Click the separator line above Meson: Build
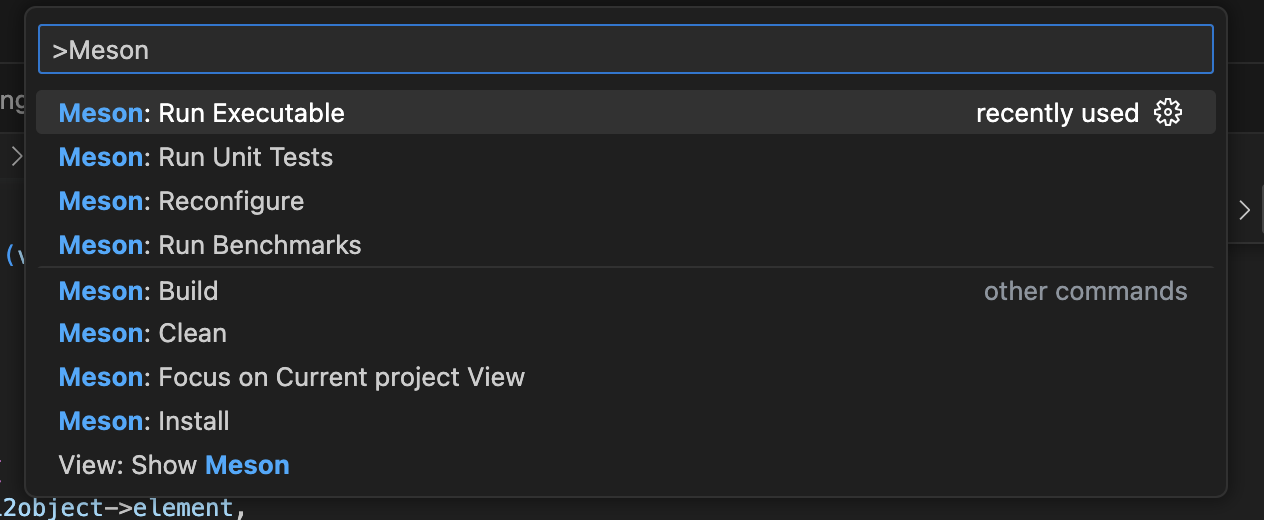 625,268
